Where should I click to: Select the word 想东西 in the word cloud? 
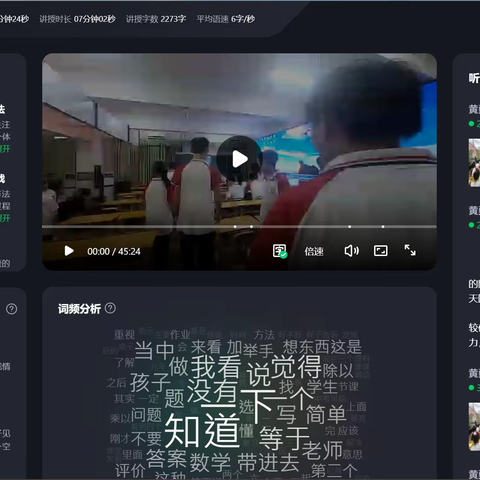tap(306, 347)
